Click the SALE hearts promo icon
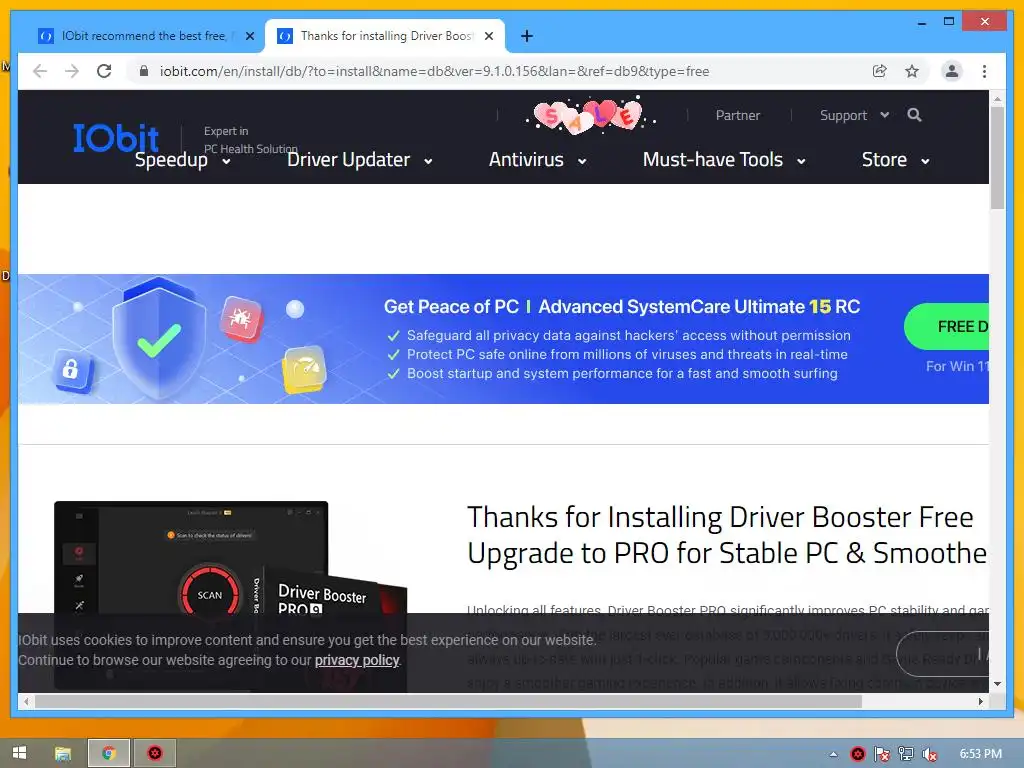 point(590,116)
